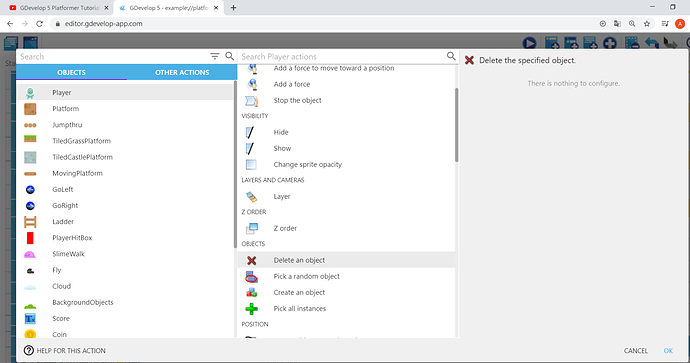This screenshot has height=363, width=690.
Task: Confirm with the OK button
Action: pos(668,351)
